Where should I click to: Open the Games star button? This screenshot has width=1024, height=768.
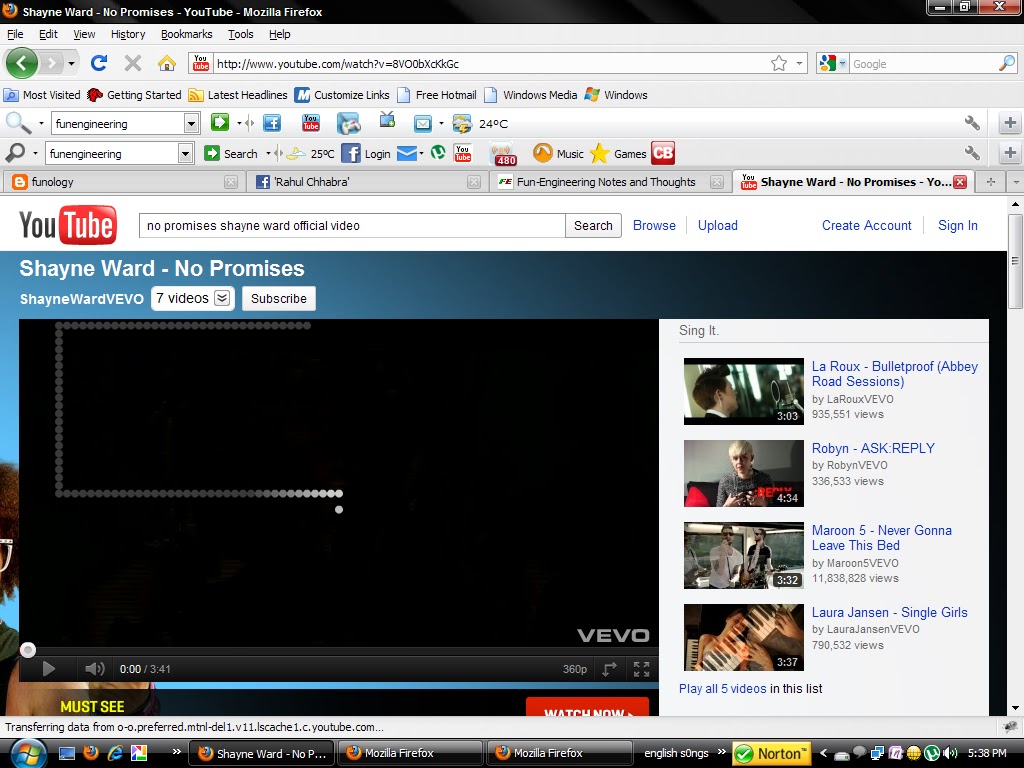(x=618, y=153)
